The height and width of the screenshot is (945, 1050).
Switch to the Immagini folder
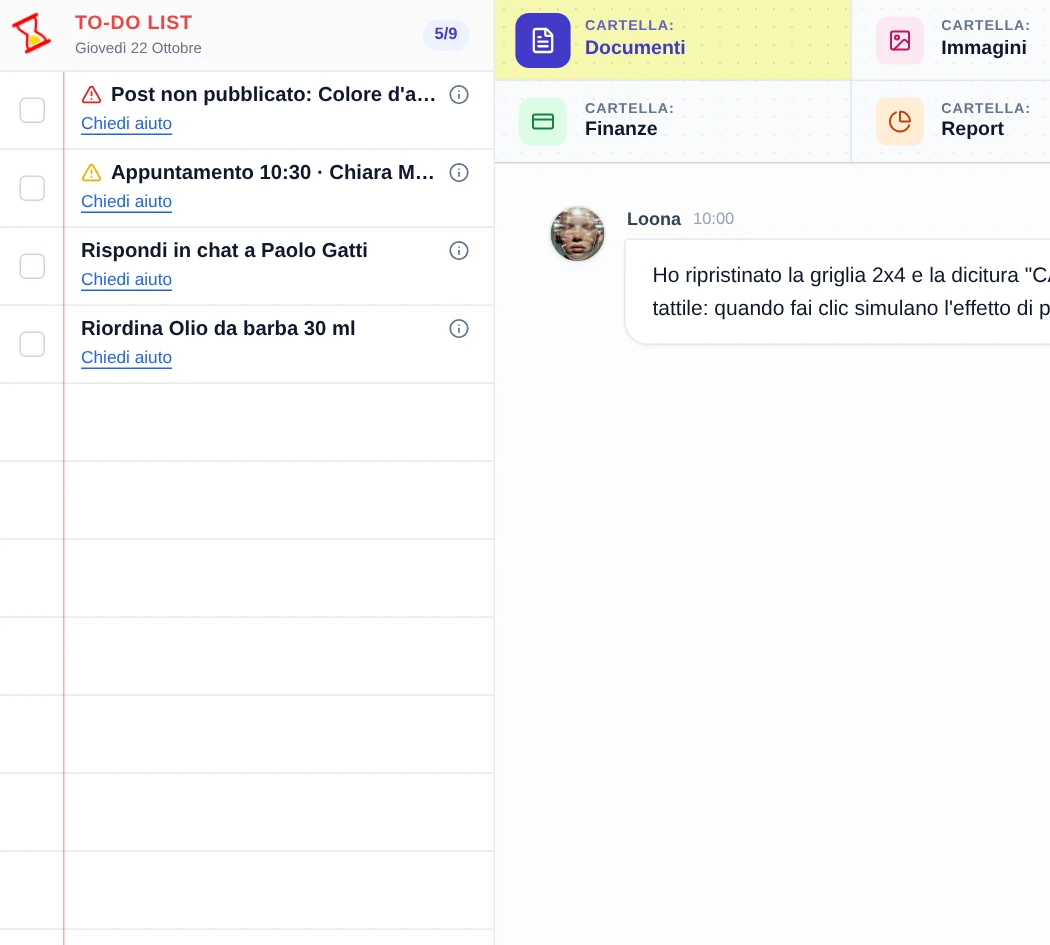tap(951, 40)
